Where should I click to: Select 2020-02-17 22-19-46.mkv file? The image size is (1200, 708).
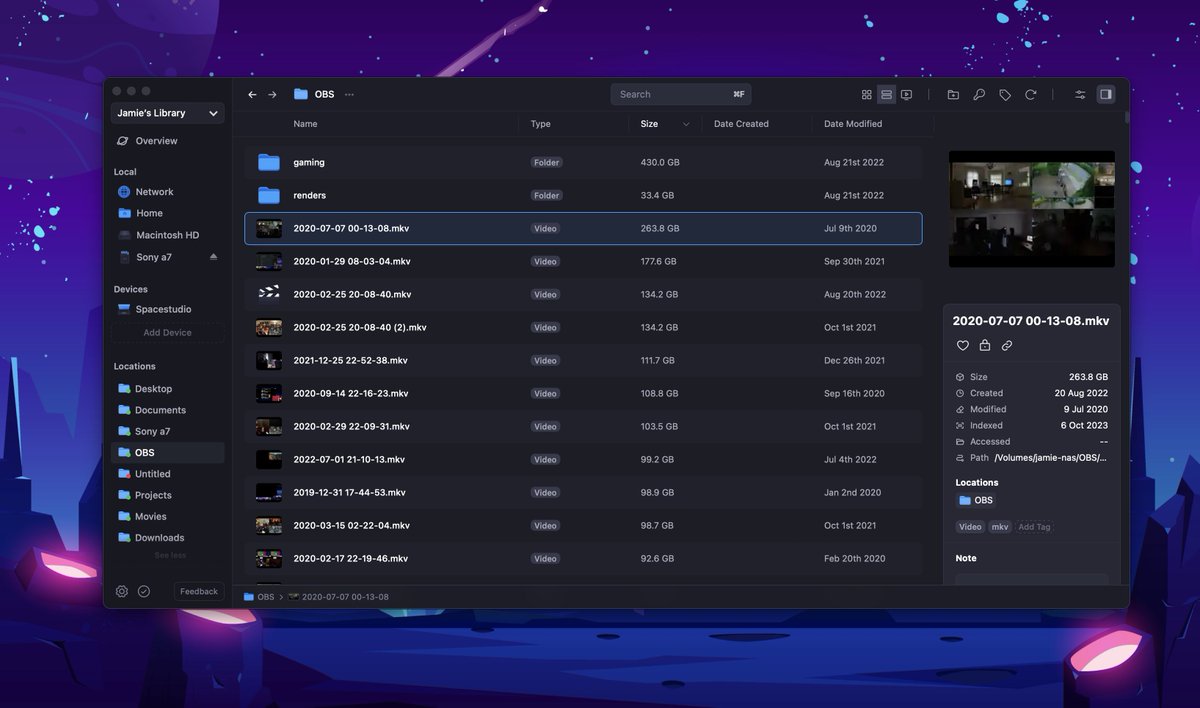(583, 558)
